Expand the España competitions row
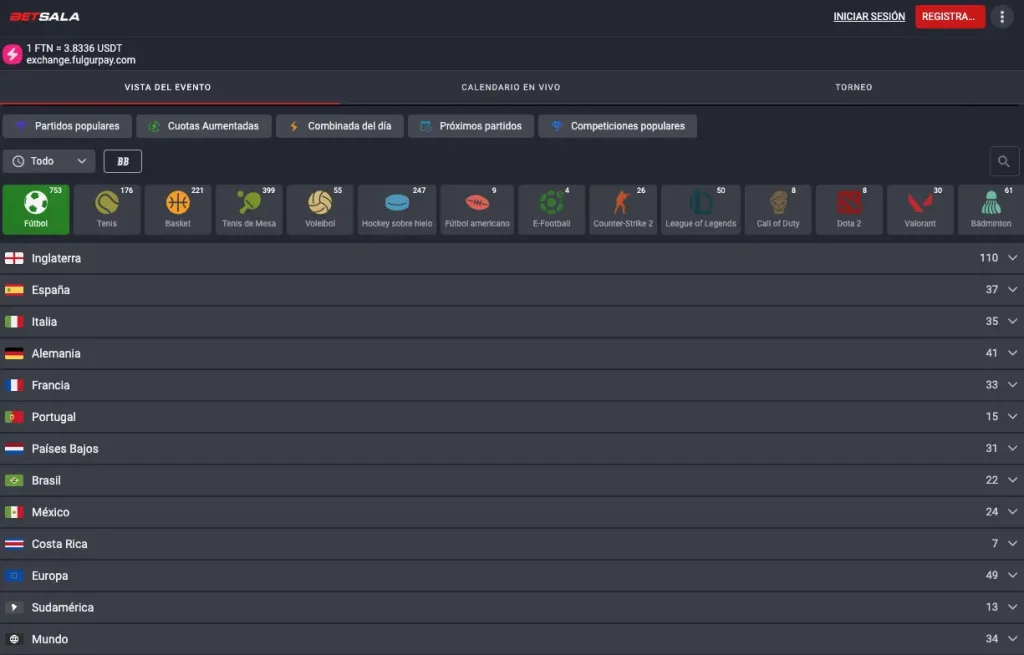The width and height of the screenshot is (1024, 655). pyautogui.click(x=512, y=290)
